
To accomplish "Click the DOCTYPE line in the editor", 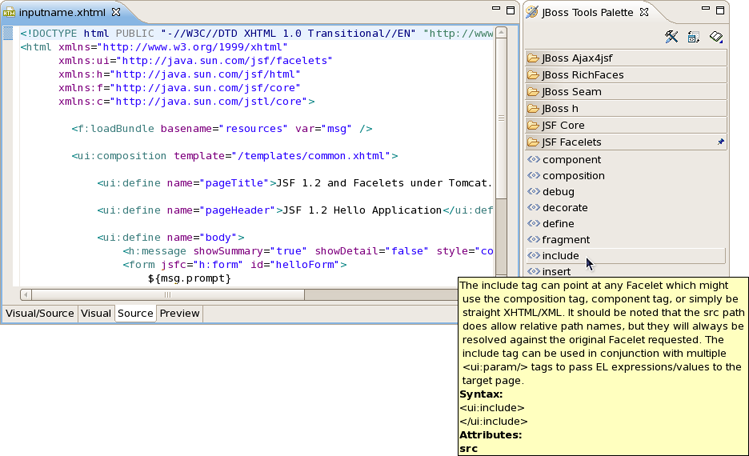I will coord(257,33).
